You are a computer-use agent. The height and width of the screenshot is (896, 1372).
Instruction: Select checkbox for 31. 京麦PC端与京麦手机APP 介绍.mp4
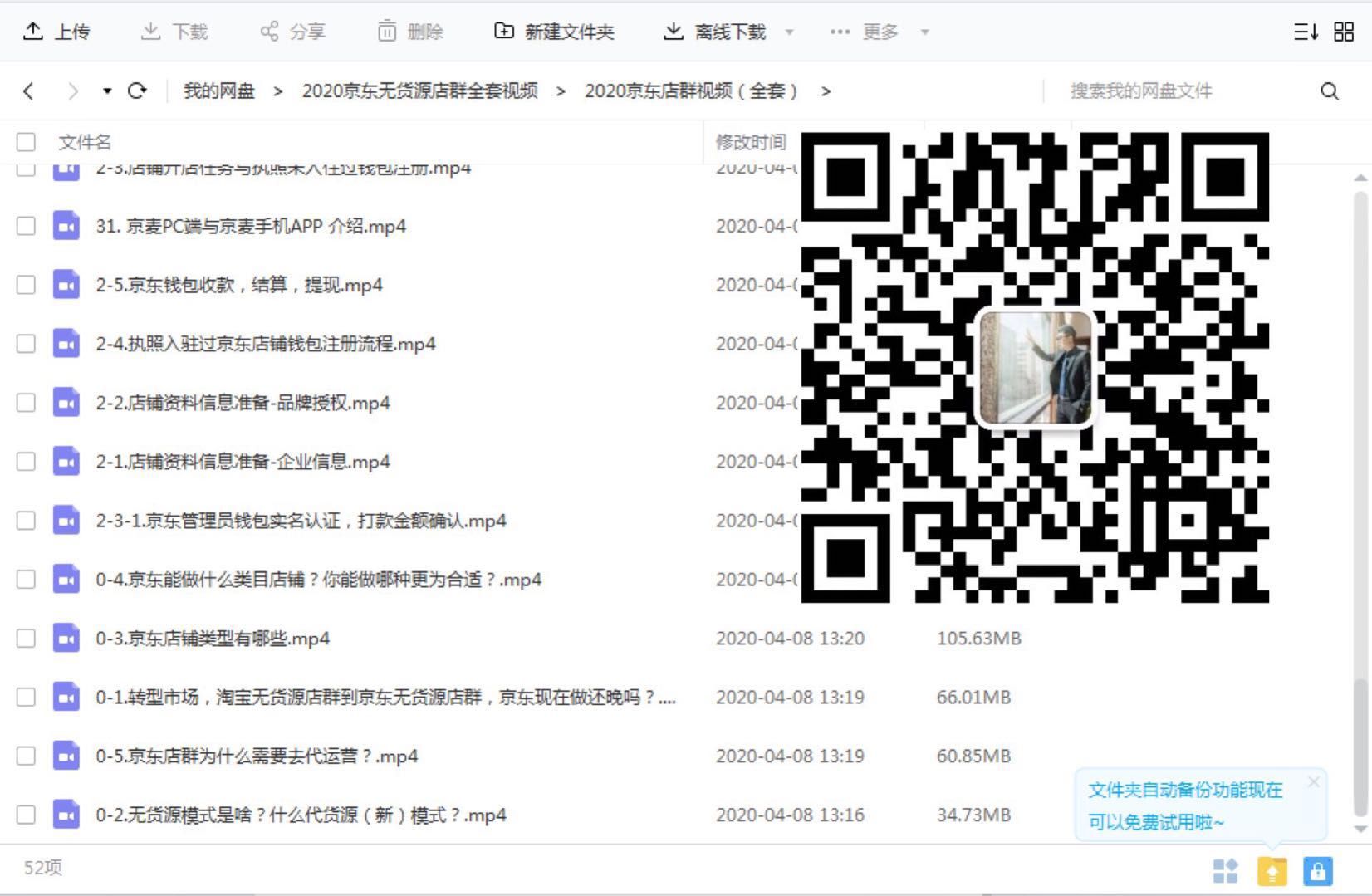27,226
